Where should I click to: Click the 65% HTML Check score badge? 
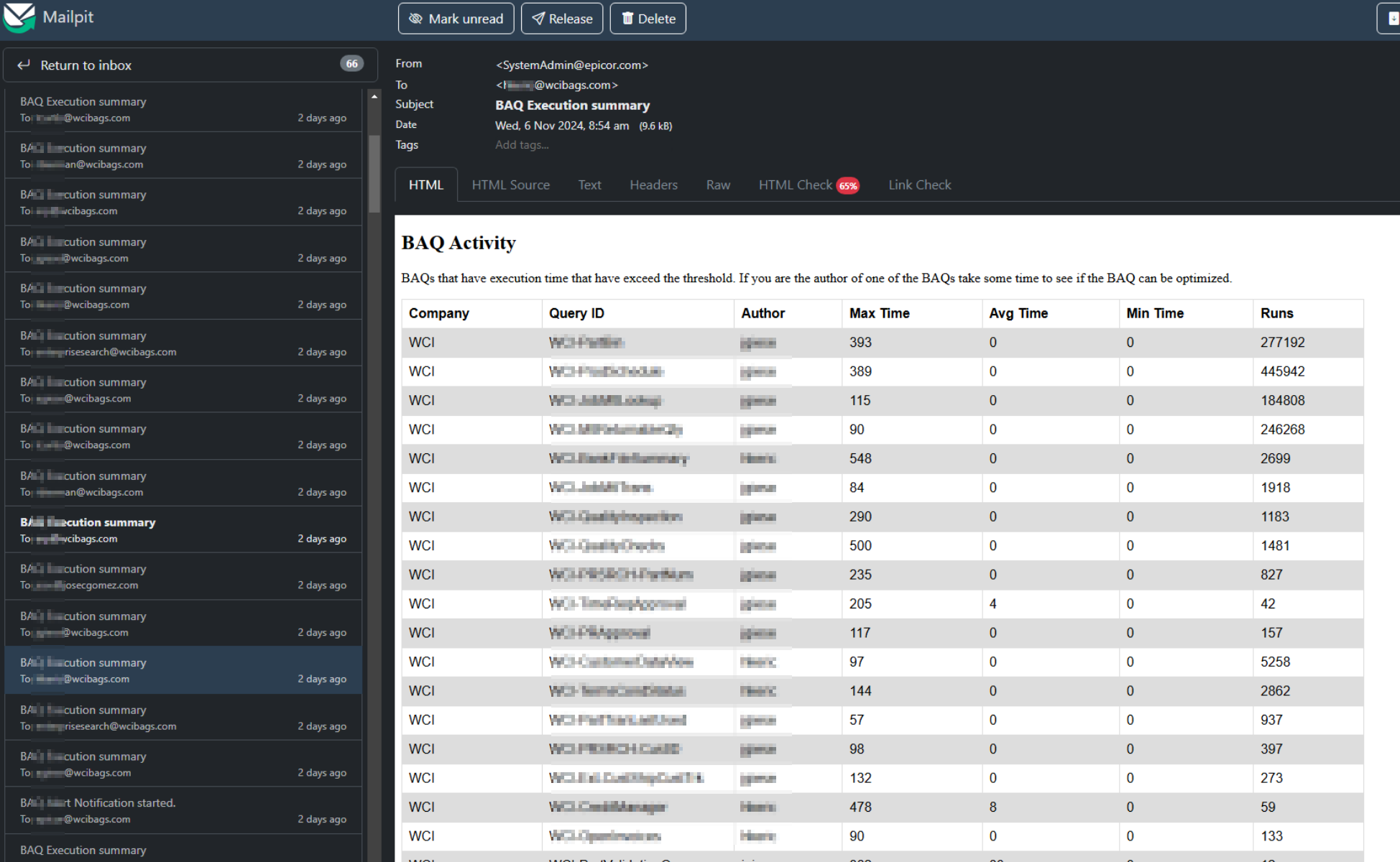[849, 186]
